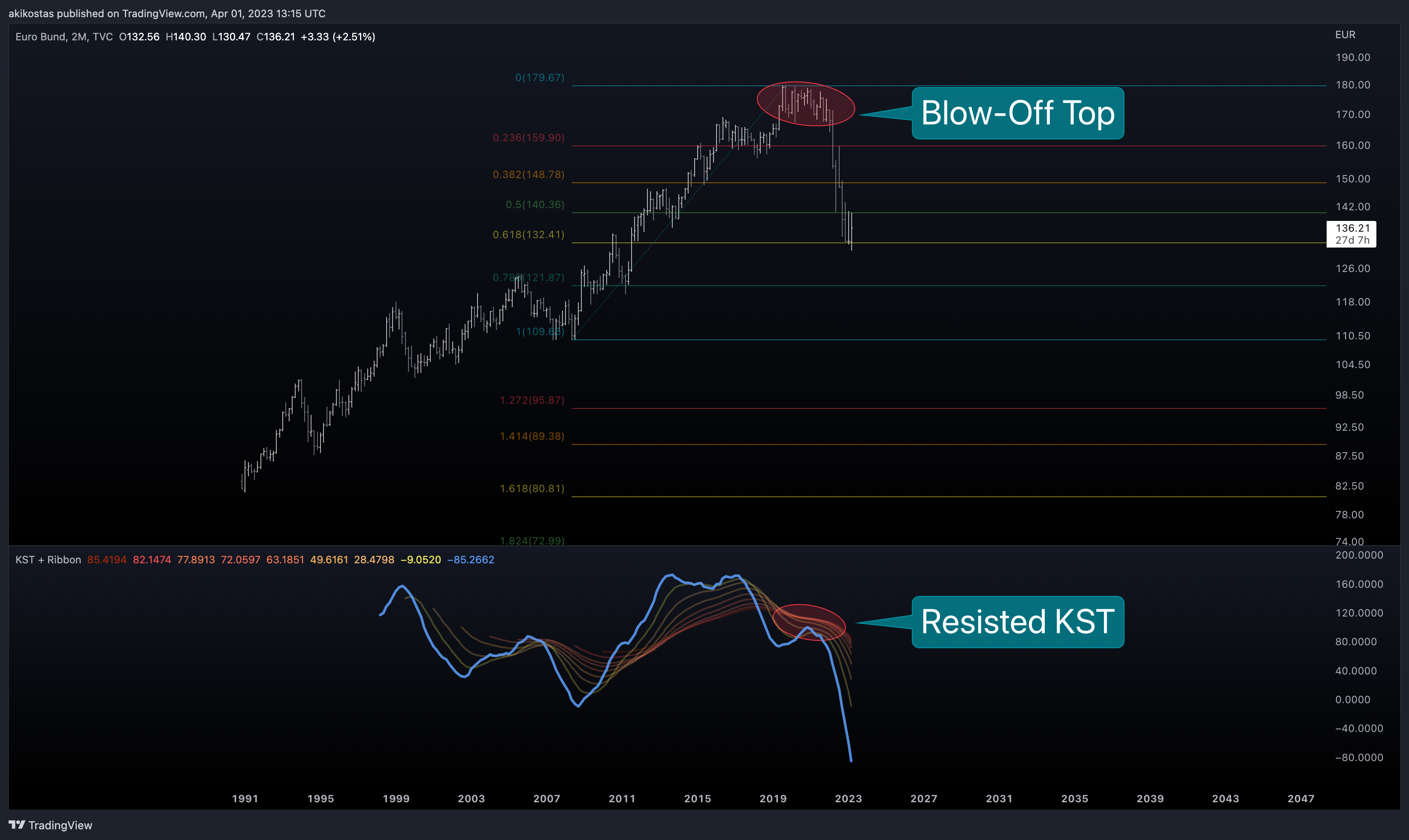Viewport: 1409px width, 840px height.
Task: Click the 2031 label on time axis
Action: click(x=999, y=799)
